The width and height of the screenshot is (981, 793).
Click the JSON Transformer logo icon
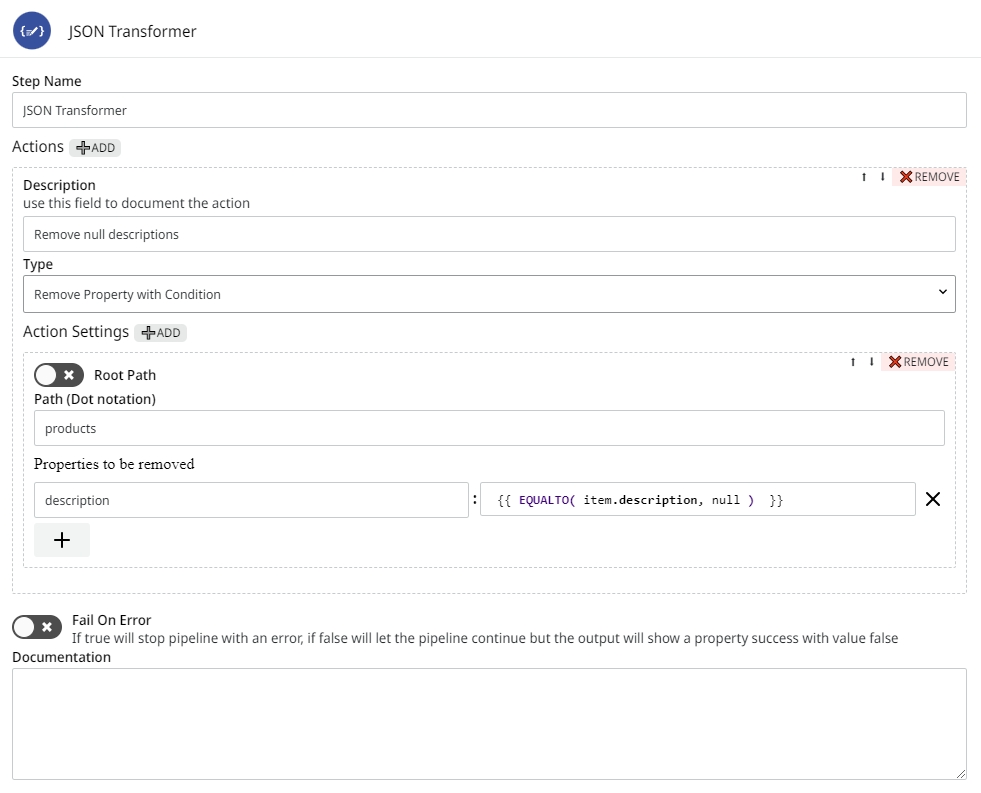click(32, 31)
